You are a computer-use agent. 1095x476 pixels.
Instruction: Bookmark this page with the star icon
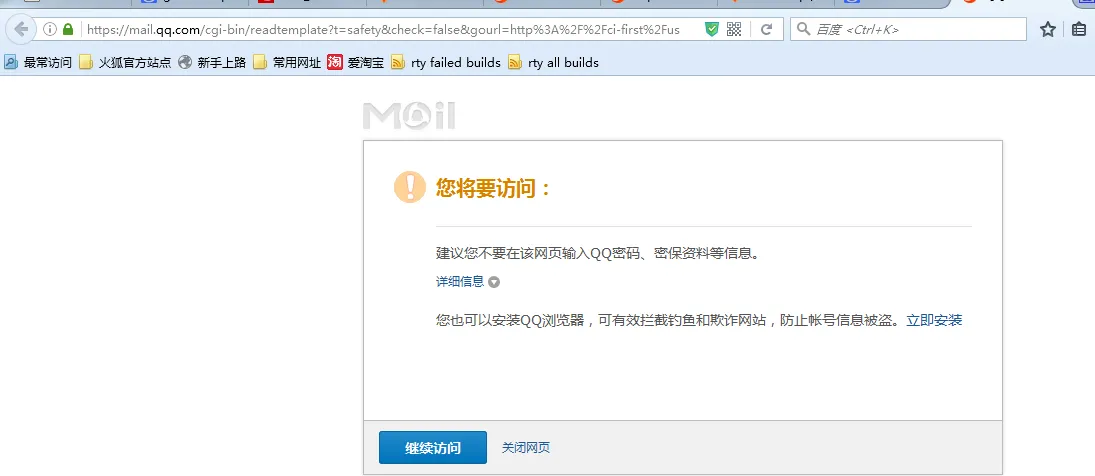[x=1048, y=29]
